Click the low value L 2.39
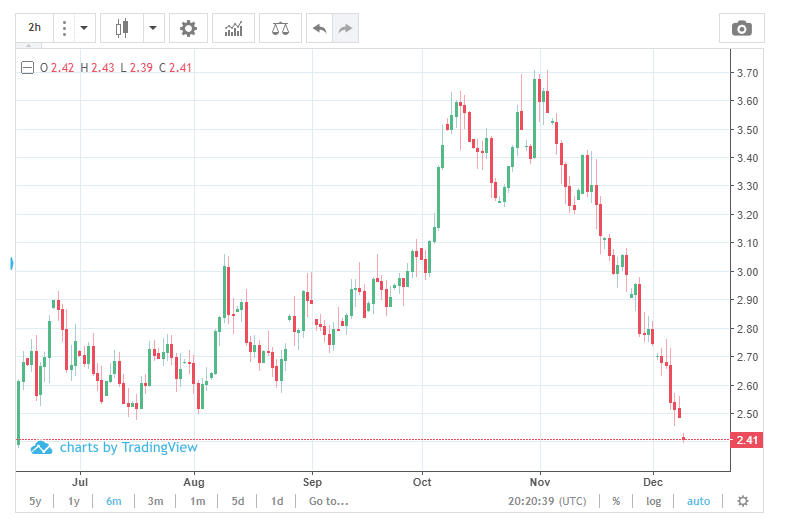Image resolution: width=800 pixels, height=524 pixels. (137, 68)
